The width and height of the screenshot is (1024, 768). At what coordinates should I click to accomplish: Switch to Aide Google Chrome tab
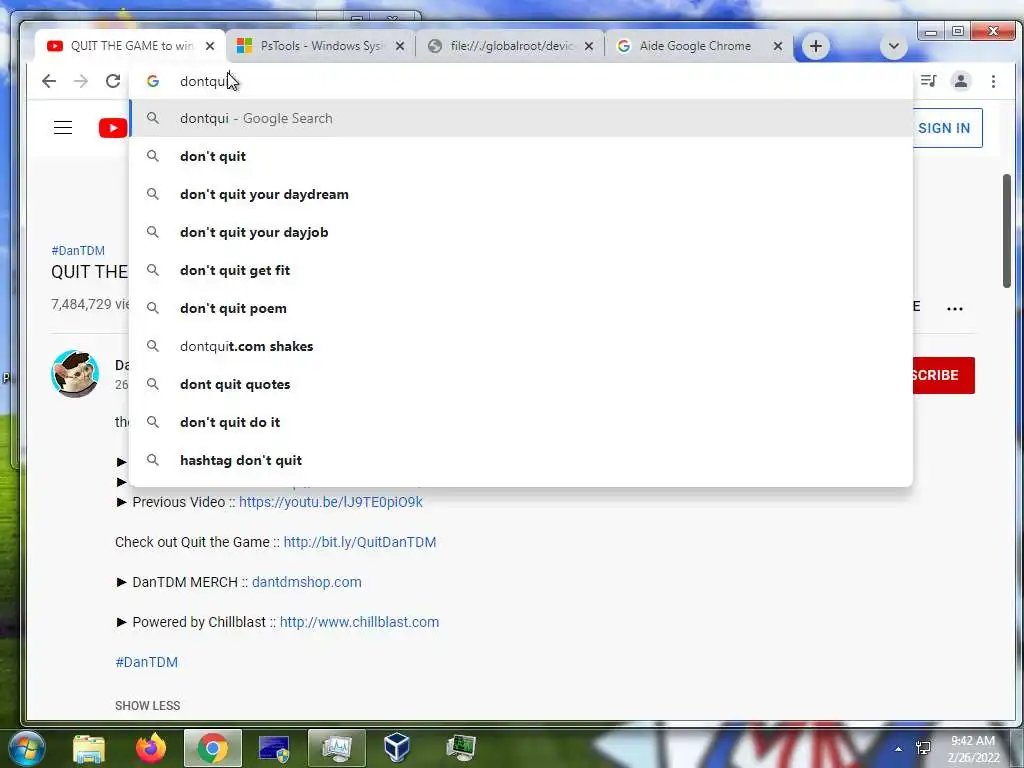(x=699, y=46)
